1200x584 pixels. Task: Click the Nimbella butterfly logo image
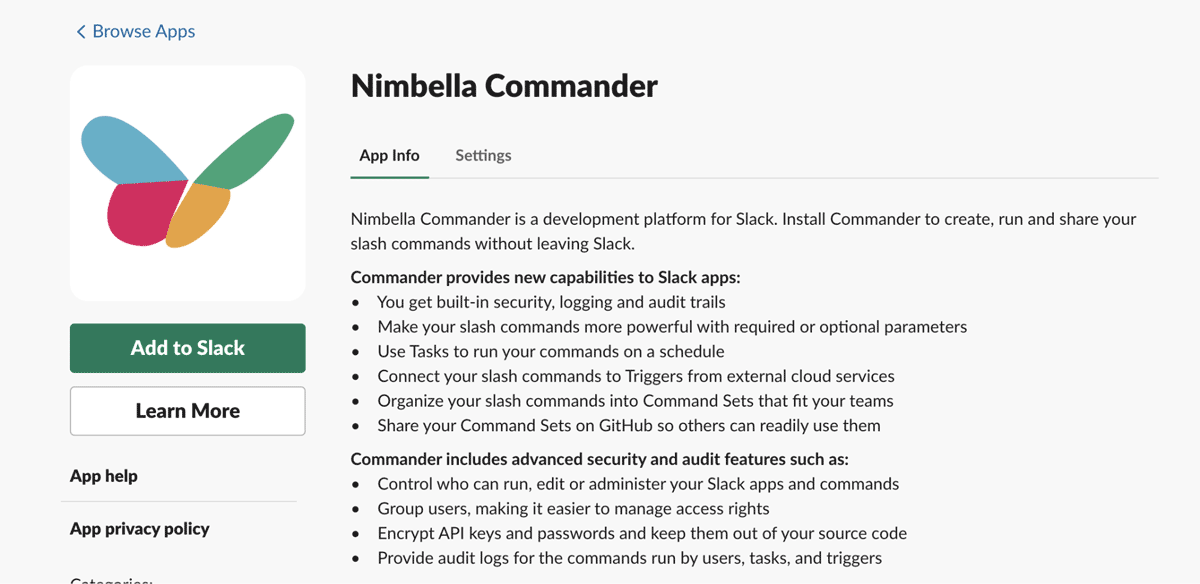pyautogui.click(x=187, y=183)
